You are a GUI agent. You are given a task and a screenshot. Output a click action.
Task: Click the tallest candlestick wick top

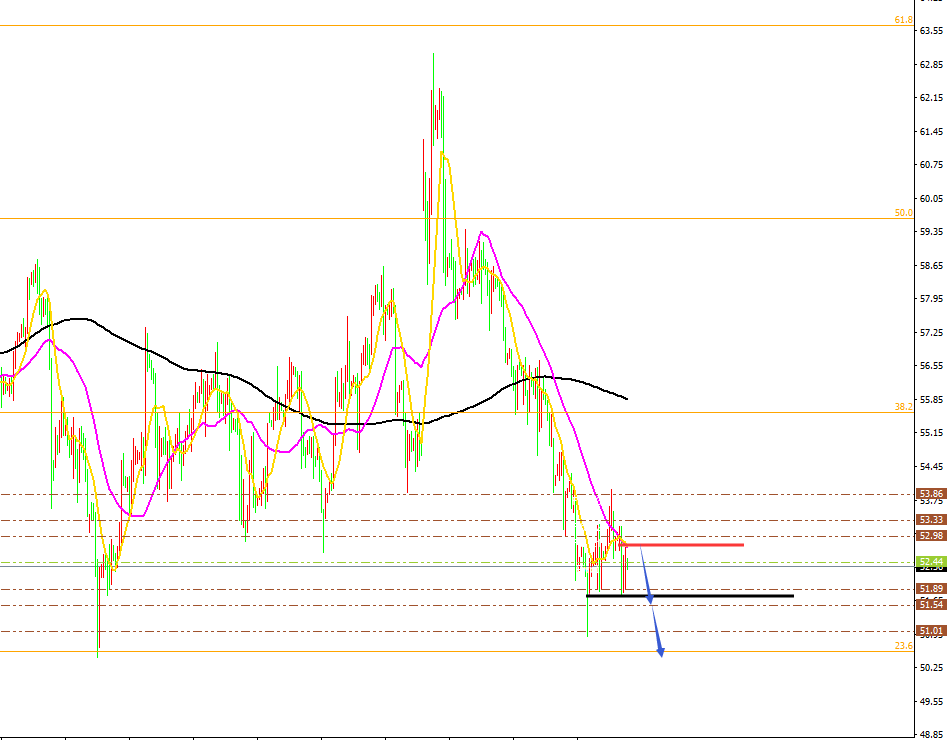433,54
